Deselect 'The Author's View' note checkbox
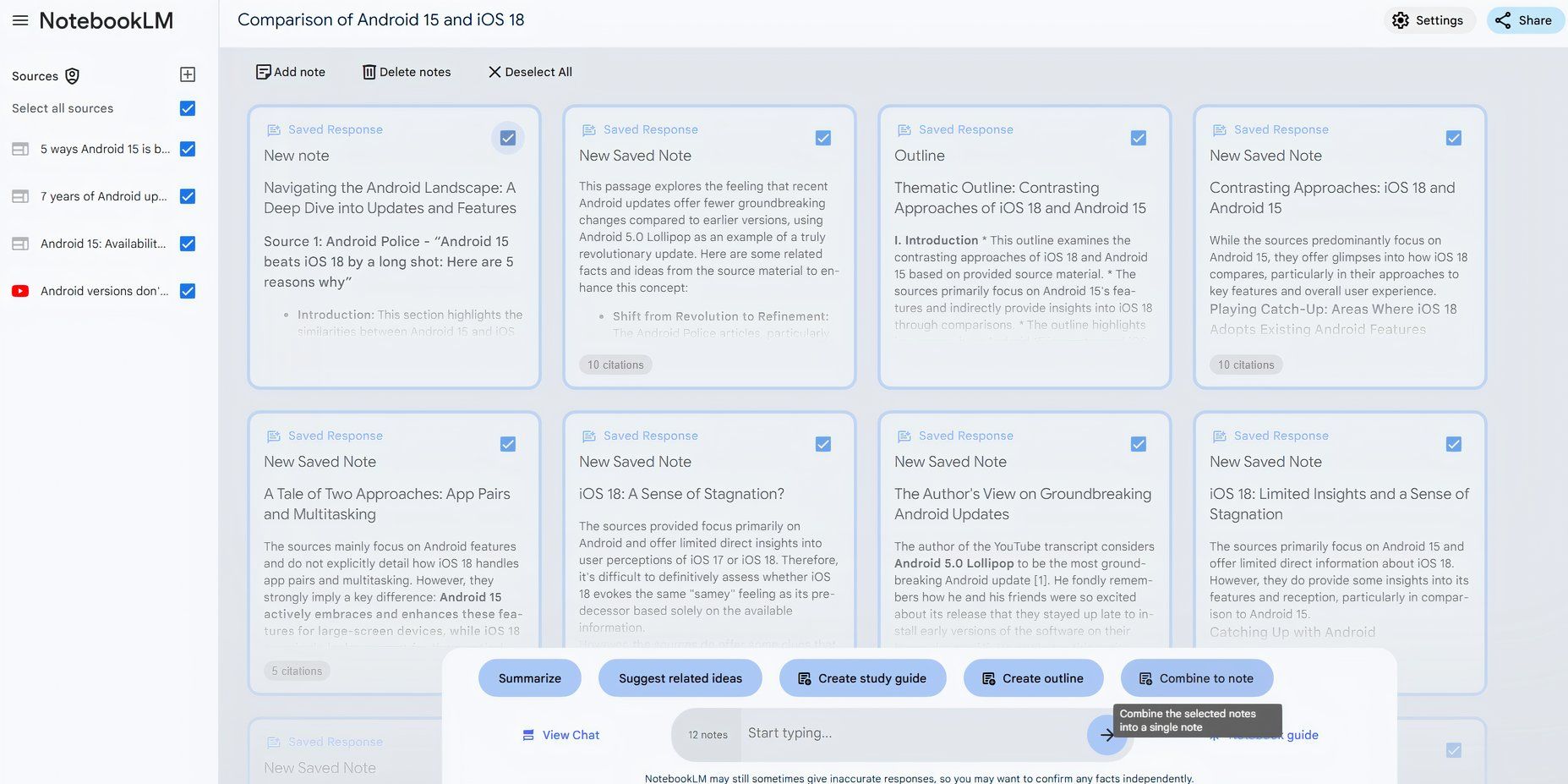This screenshot has height=784, width=1568. pos(1139,444)
